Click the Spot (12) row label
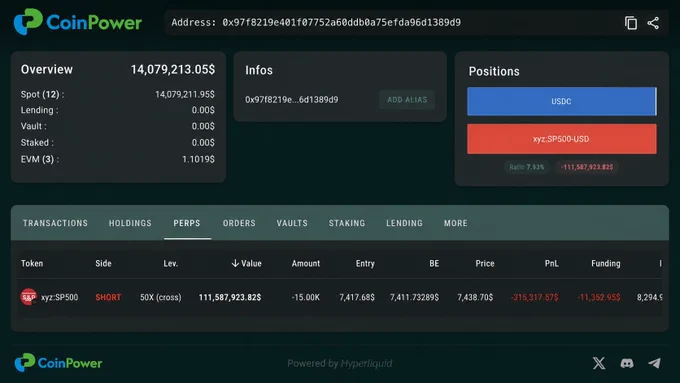 [42, 94]
